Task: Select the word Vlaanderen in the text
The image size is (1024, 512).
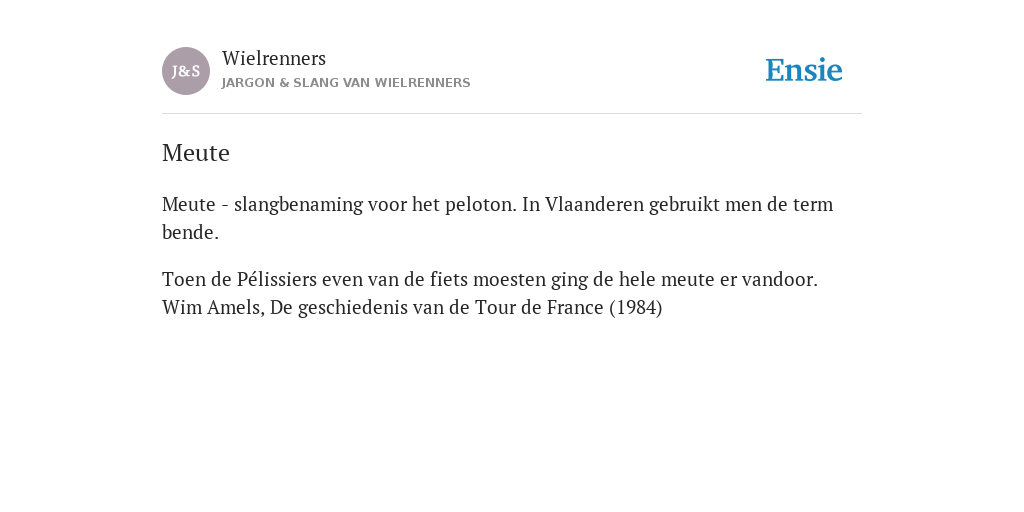Action: (594, 204)
